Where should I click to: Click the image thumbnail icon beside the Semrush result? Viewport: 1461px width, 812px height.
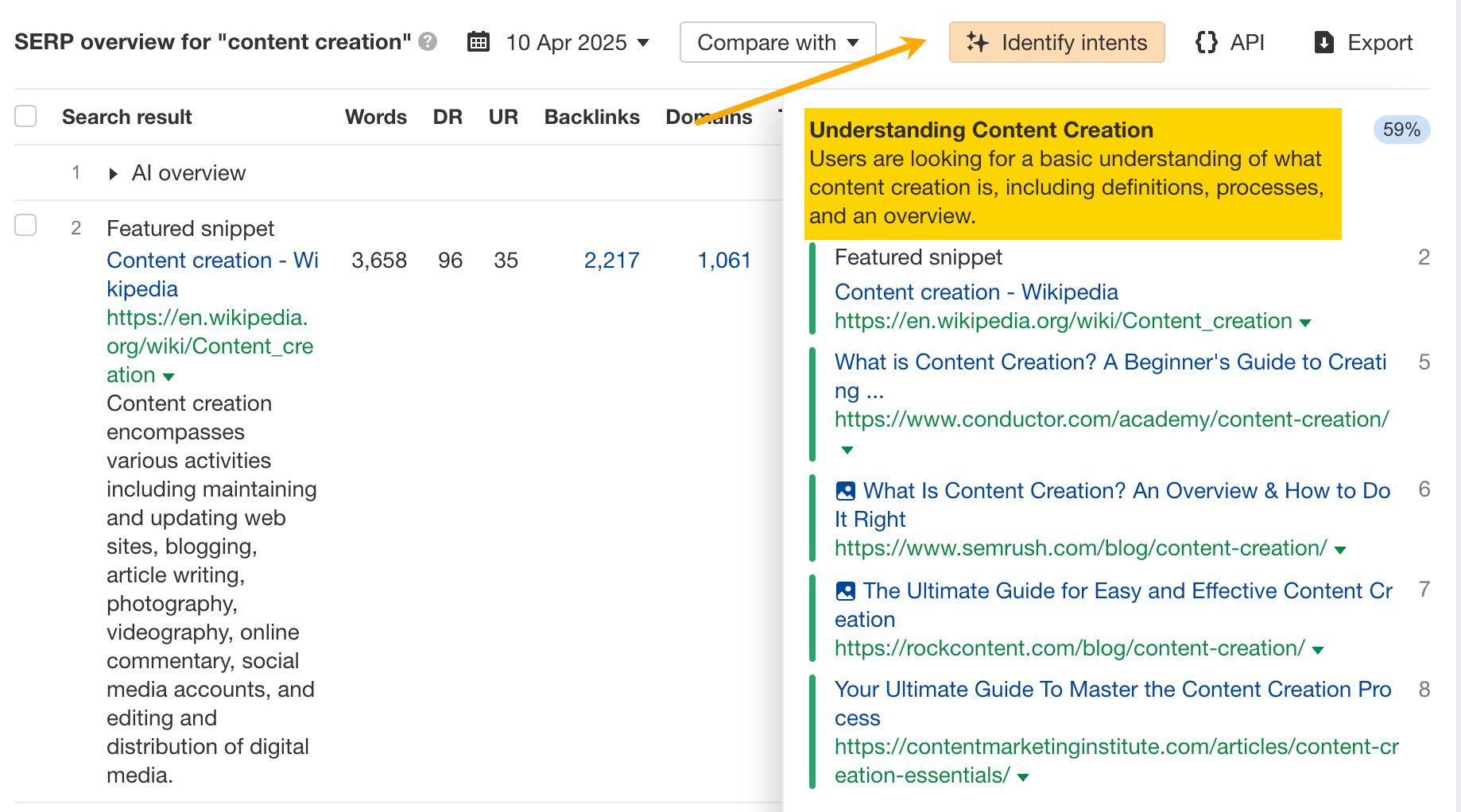click(845, 490)
